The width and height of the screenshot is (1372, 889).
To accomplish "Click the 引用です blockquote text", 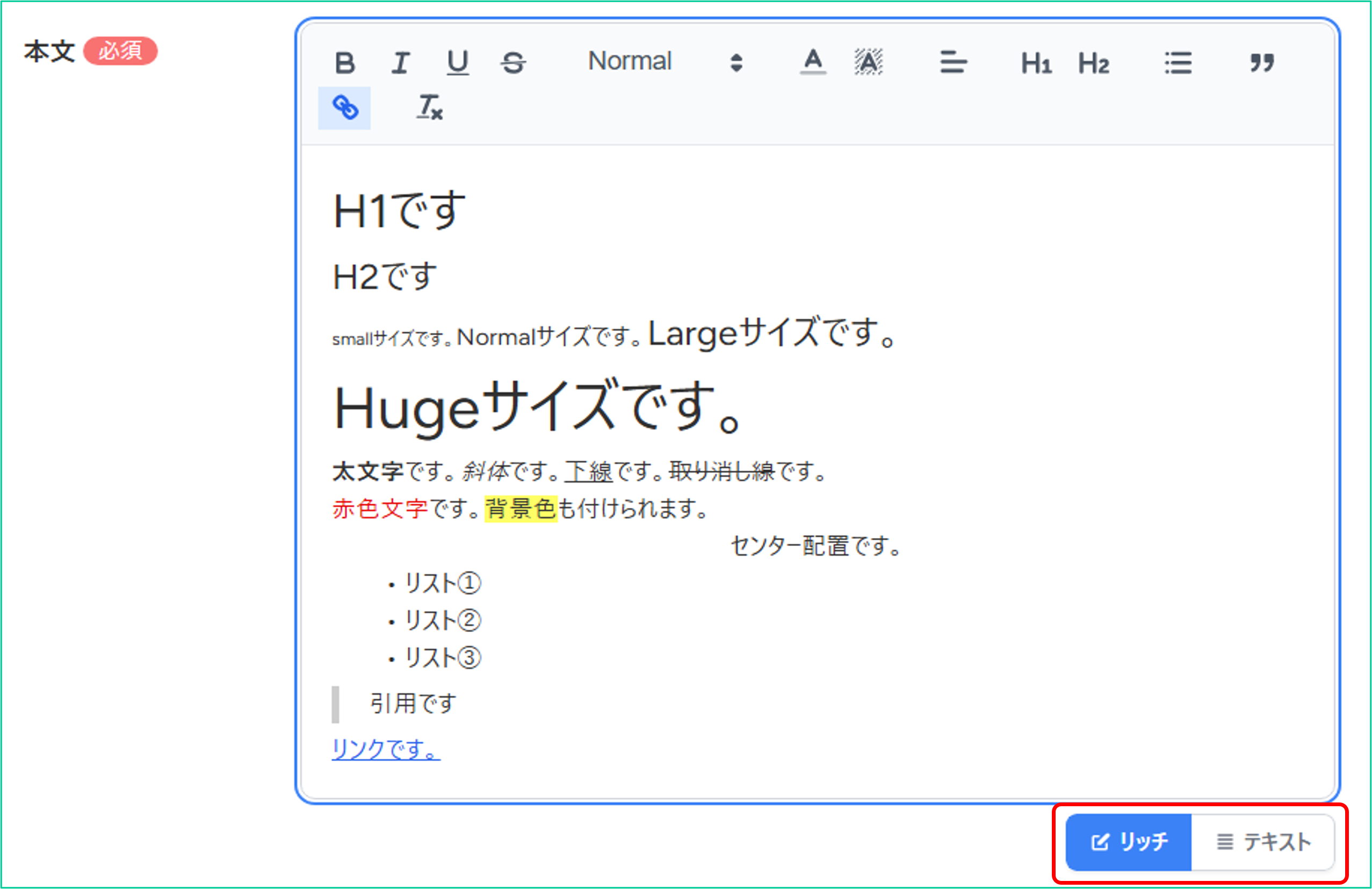I will coord(413,704).
